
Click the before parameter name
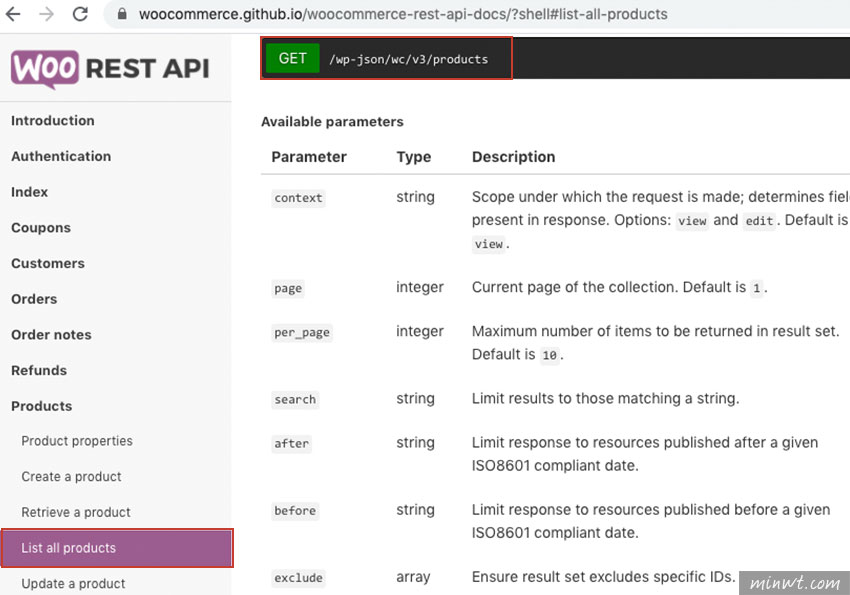[295, 511]
